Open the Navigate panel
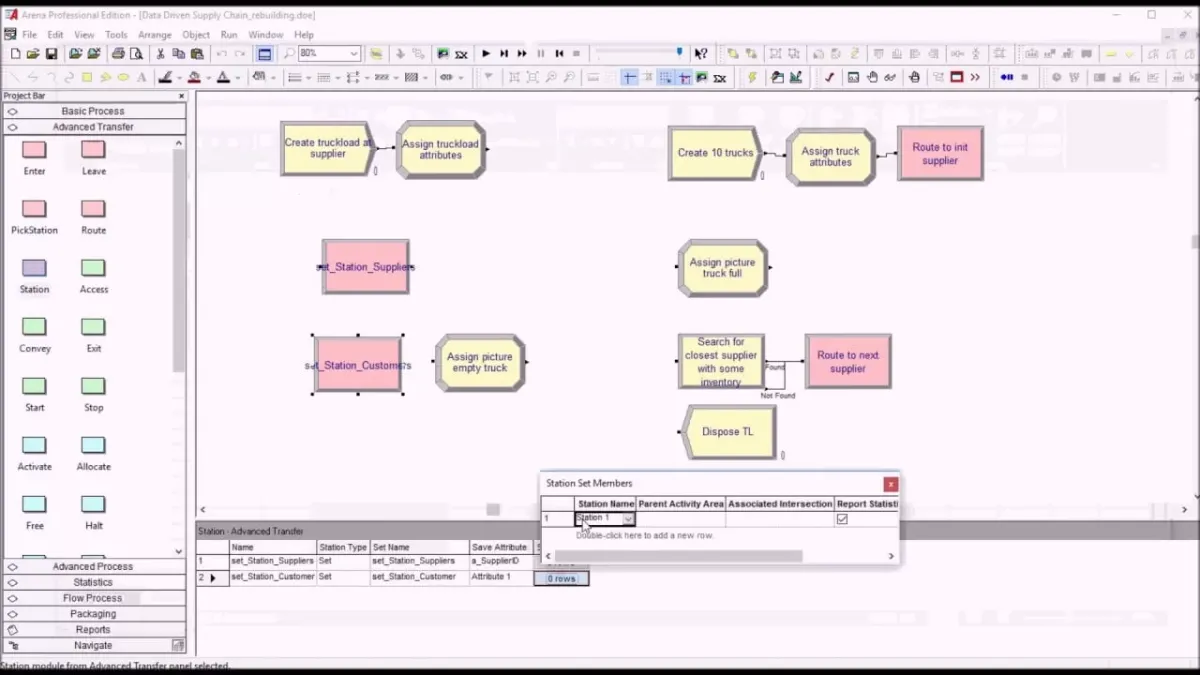The image size is (1200, 675). [93, 646]
